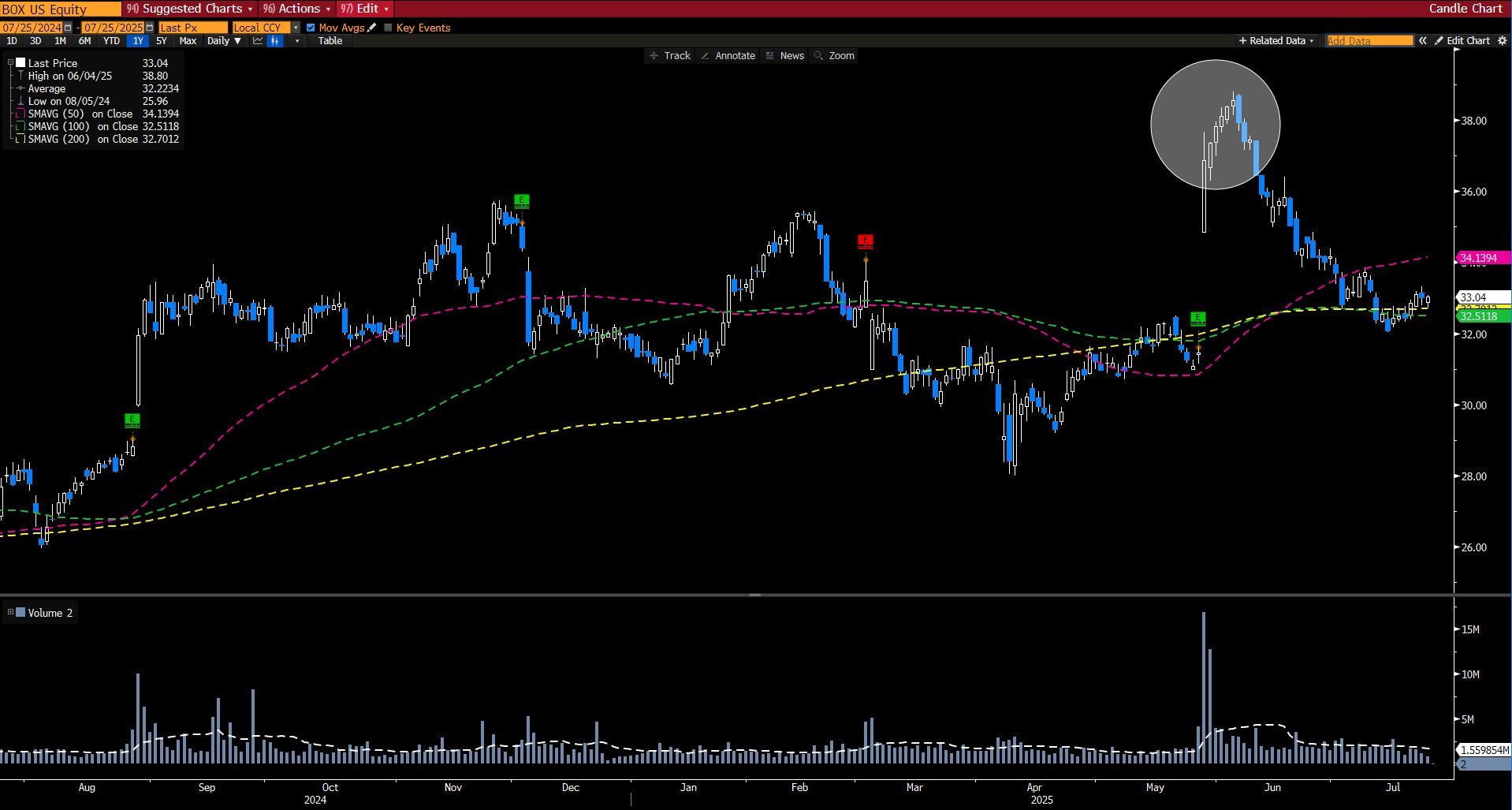
Task: Click green earnings marker in late August
Action: pos(132,420)
